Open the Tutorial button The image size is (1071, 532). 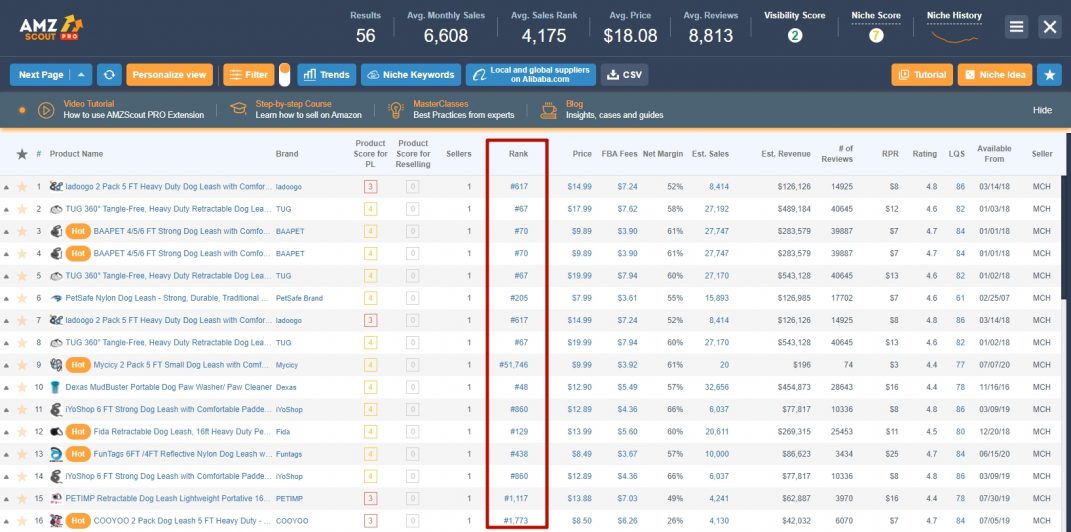[x=922, y=75]
